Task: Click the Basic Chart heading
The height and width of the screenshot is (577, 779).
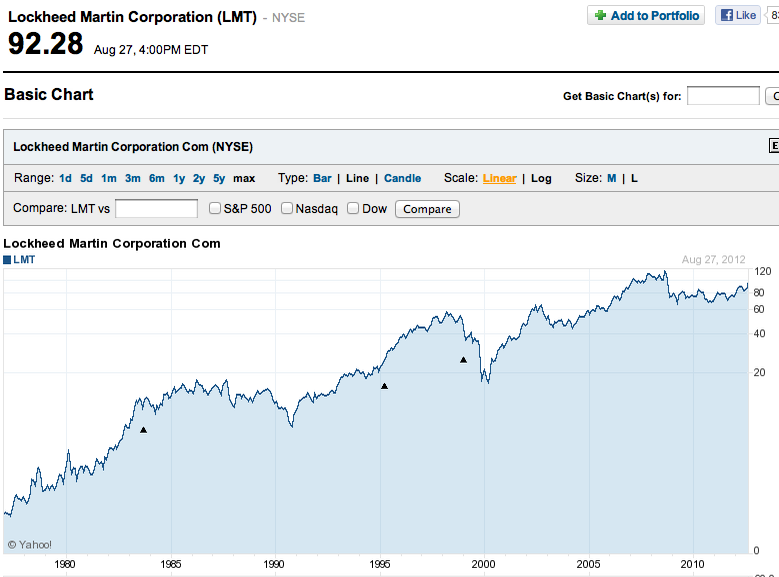Action: (x=49, y=94)
